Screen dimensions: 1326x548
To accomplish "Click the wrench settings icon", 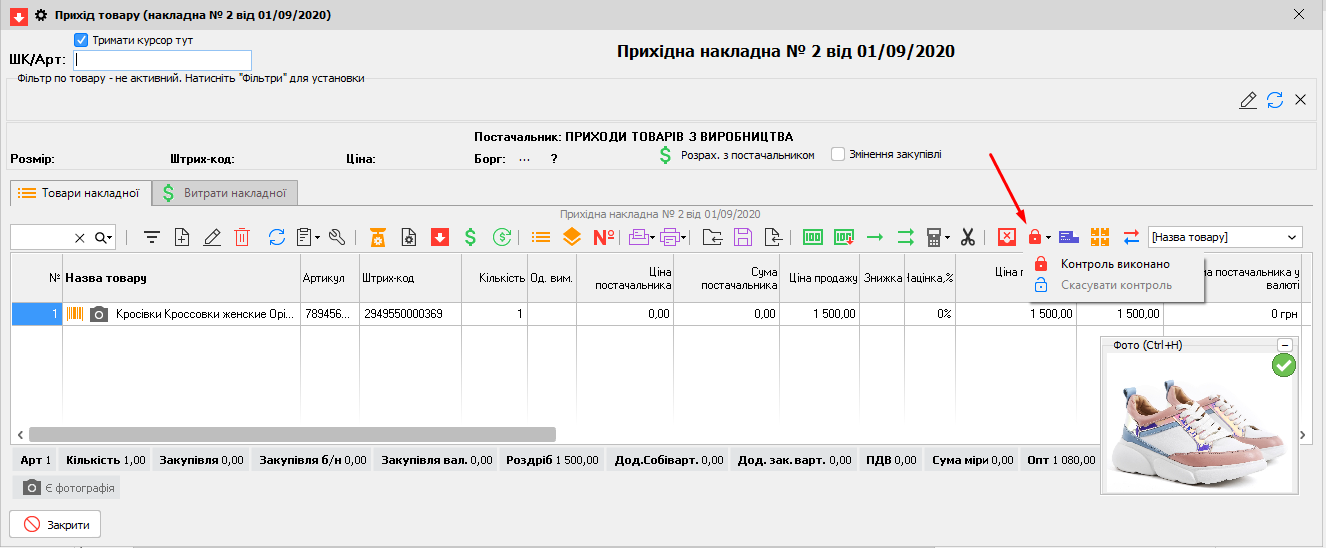I will [337, 237].
